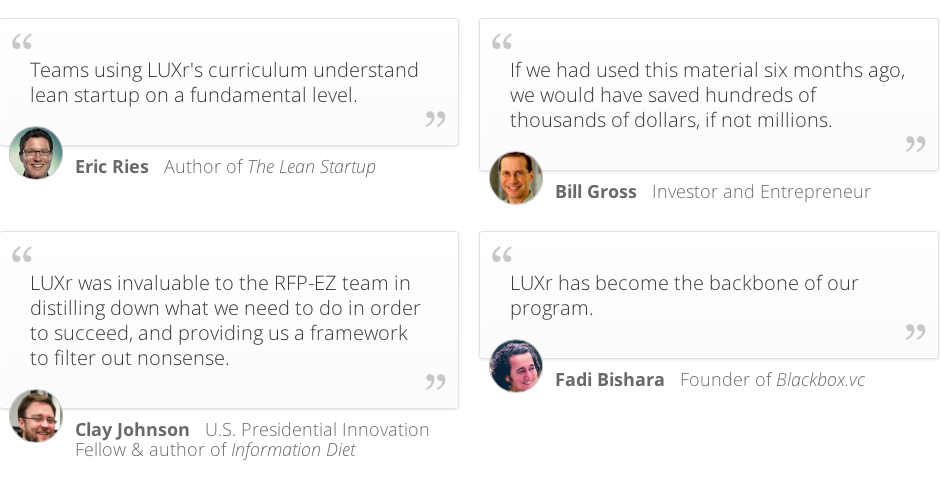Select the name Clay Johnson

(132, 430)
